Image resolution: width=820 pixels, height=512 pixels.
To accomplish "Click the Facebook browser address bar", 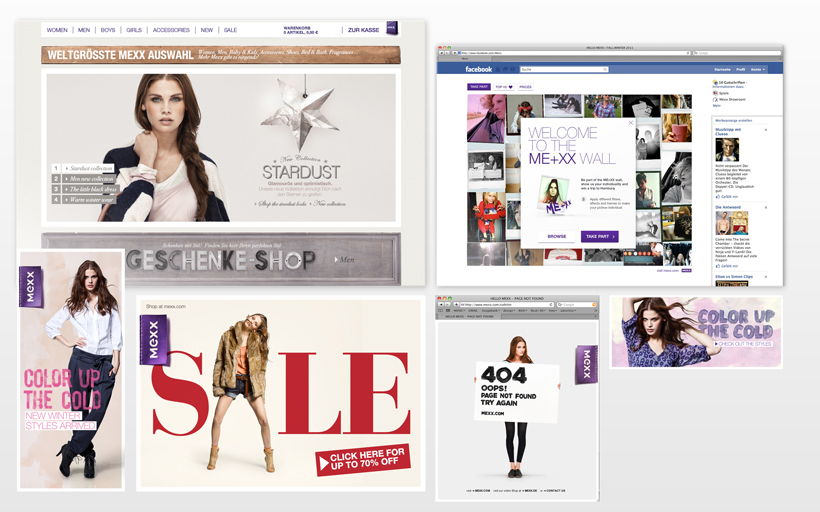I will click(574, 53).
